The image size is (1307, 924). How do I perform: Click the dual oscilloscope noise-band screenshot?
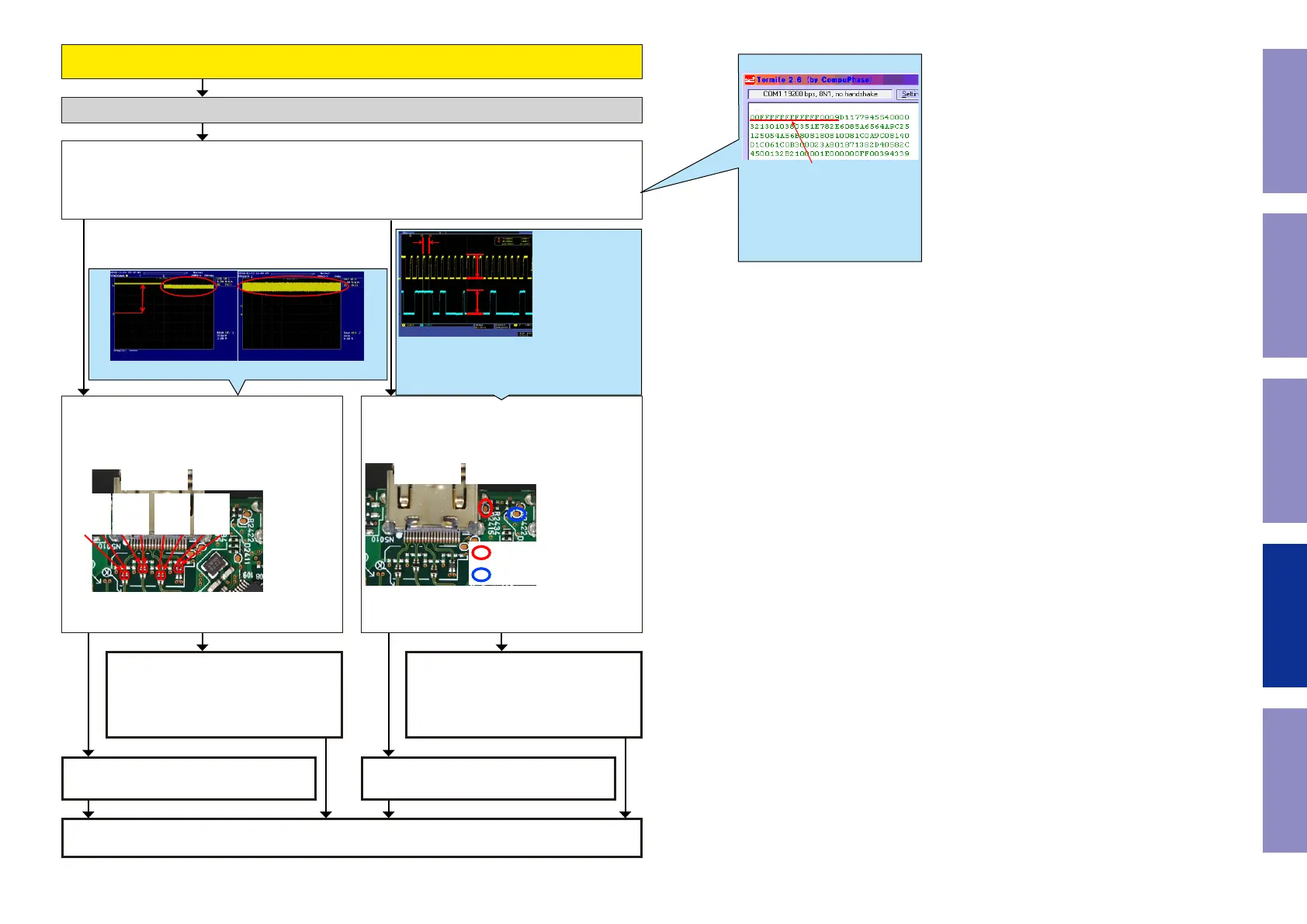[x=237, y=316]
